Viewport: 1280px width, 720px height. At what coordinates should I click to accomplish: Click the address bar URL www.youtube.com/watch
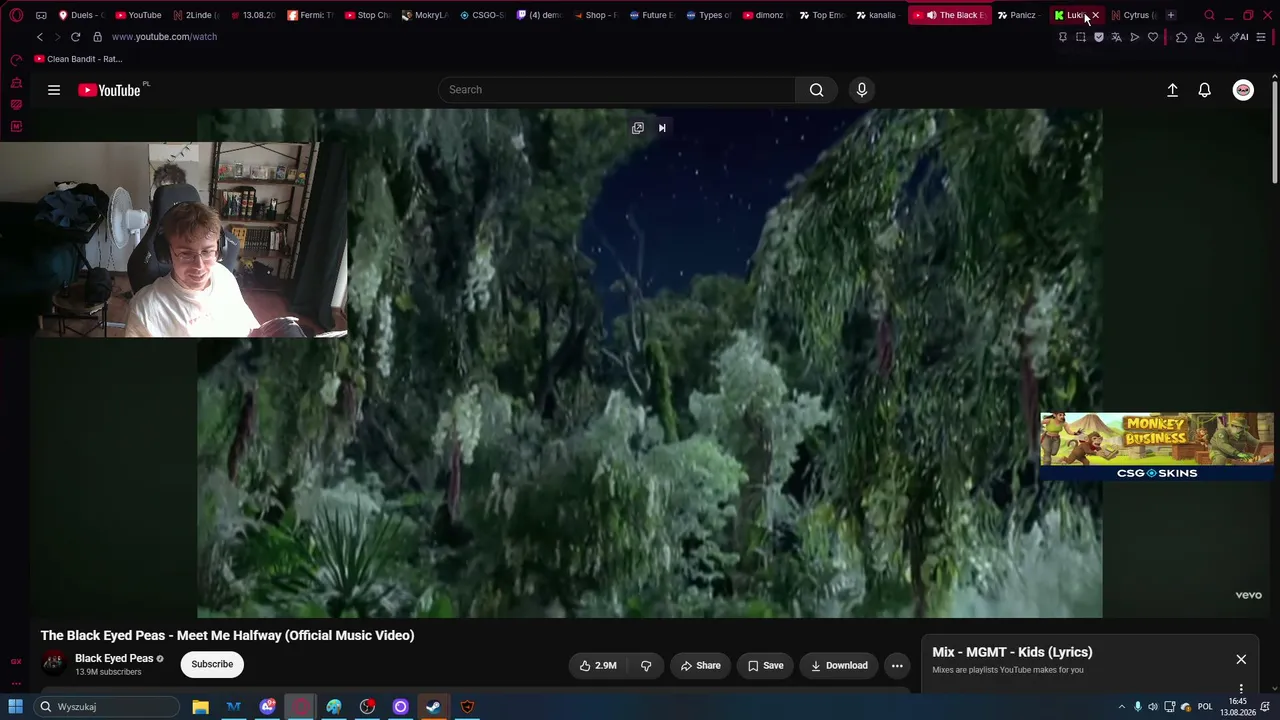point(164,37)
